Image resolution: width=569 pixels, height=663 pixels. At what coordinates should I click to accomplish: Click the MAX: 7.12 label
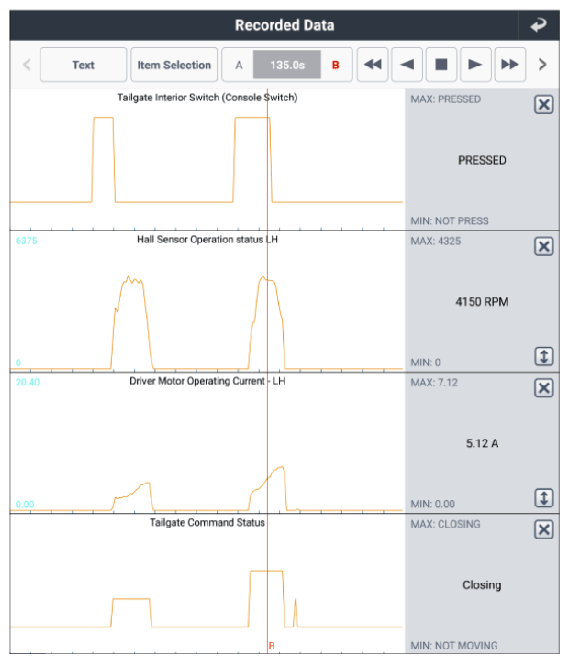[x=434, y=383]
